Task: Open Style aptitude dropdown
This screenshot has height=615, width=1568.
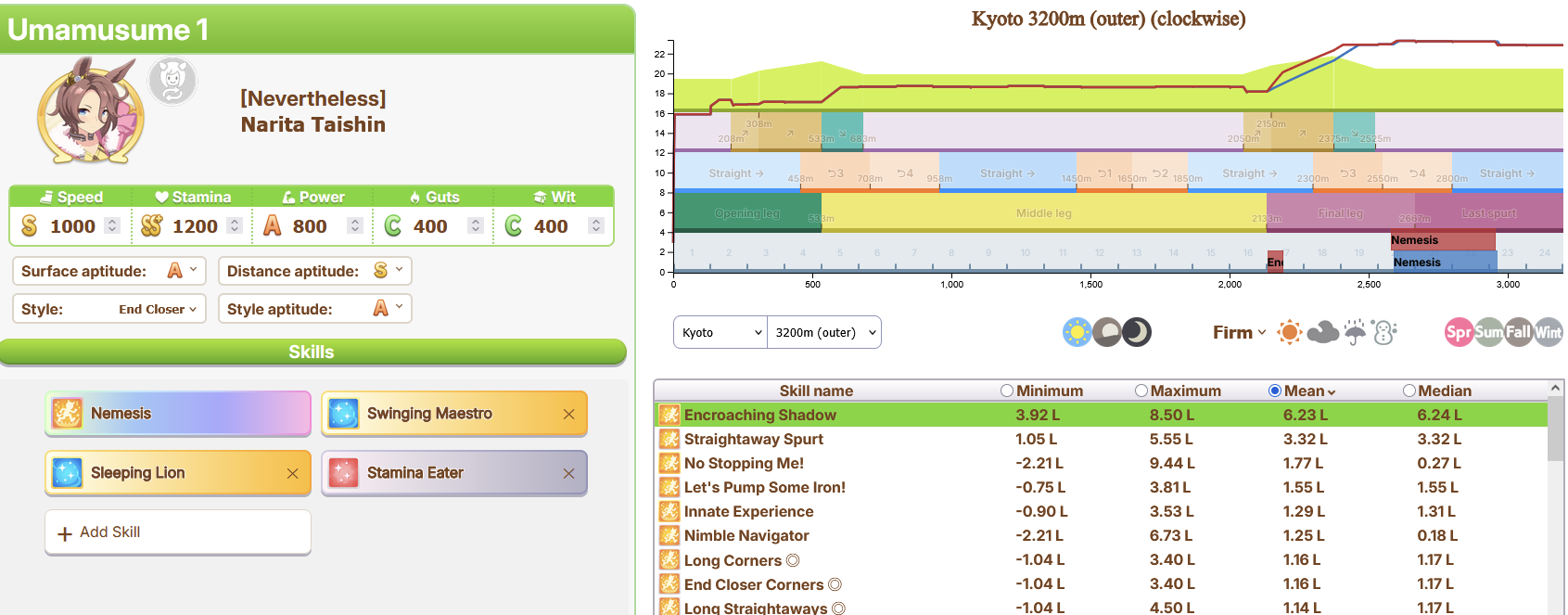Action: tap(315, 309)
